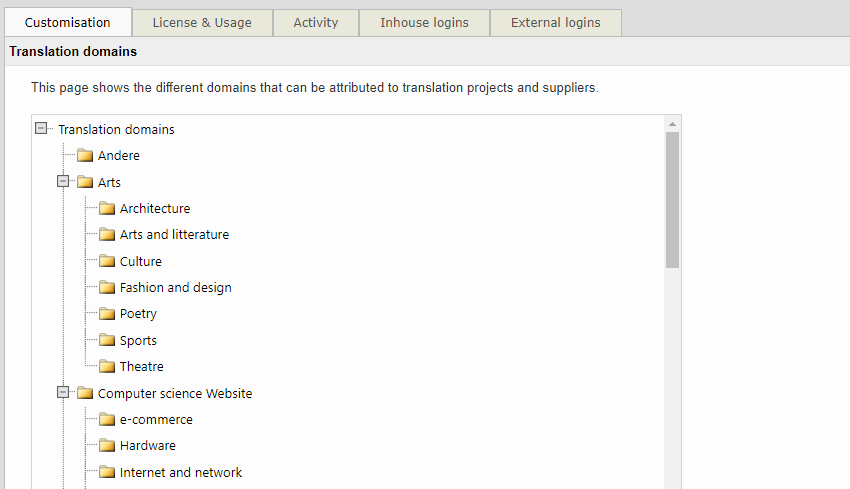
Task: Go to the Inhouse logins tab
Action: [x=424, y=23]
